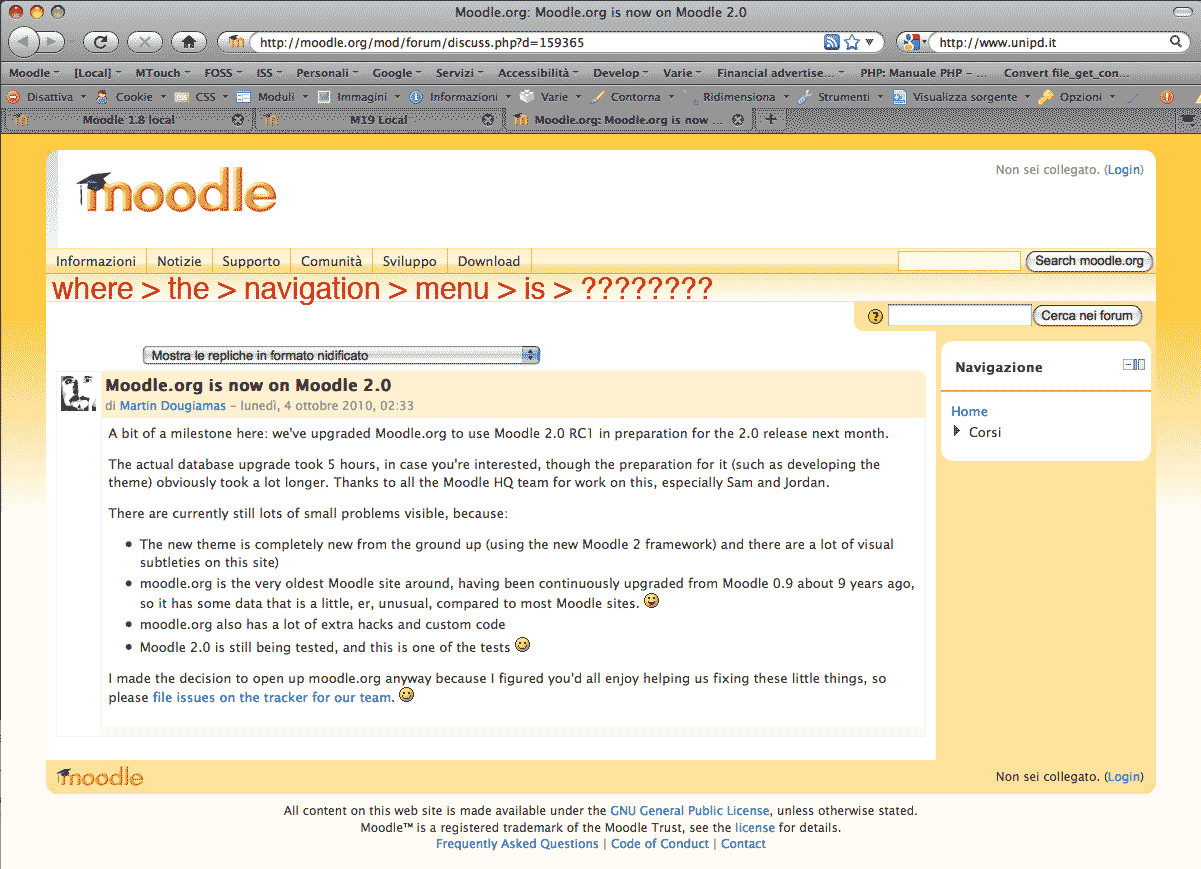Open the Develop bookmarks folder
The height and width of the screenshot is (869, 1201).
tap(621, 73)
